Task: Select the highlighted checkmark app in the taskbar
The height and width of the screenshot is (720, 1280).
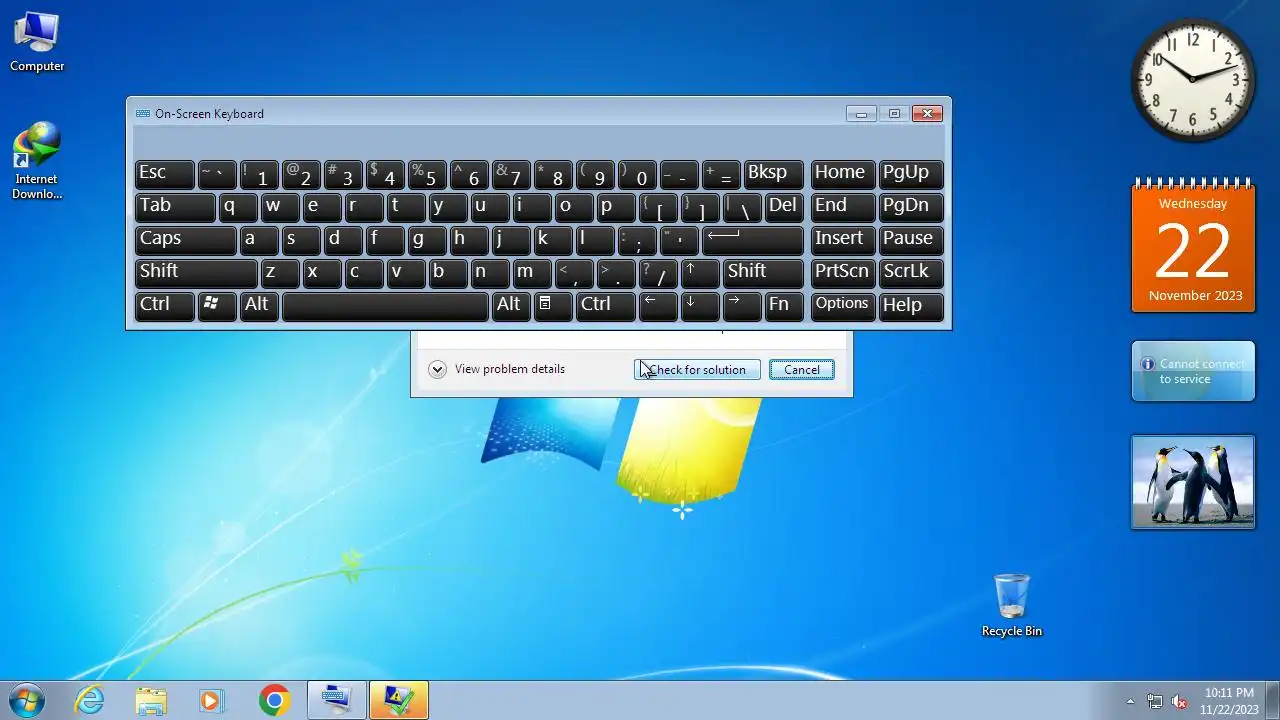Action: [399, 700]
